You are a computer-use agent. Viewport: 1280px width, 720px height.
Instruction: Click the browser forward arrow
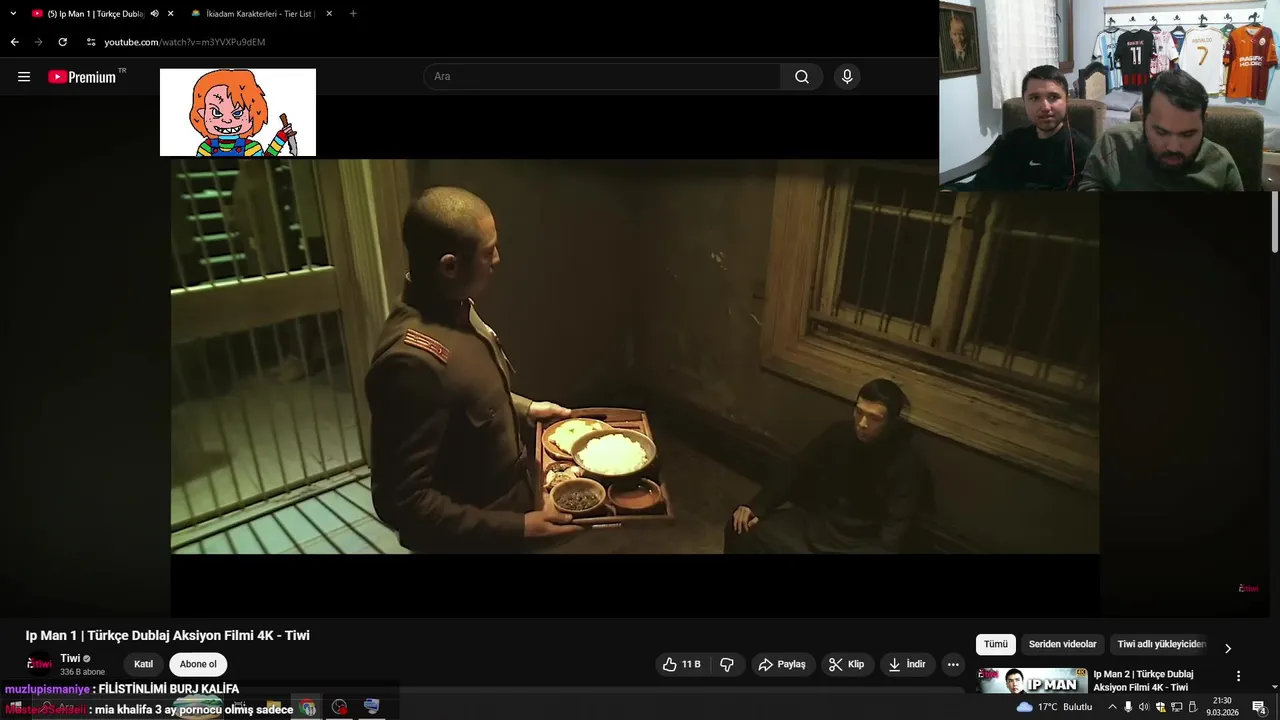click(x=38, y=42)
